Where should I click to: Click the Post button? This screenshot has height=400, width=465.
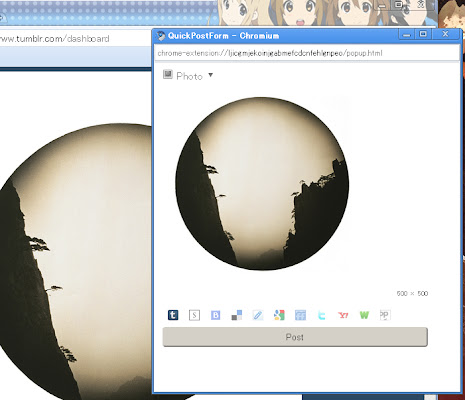(295, 337)
